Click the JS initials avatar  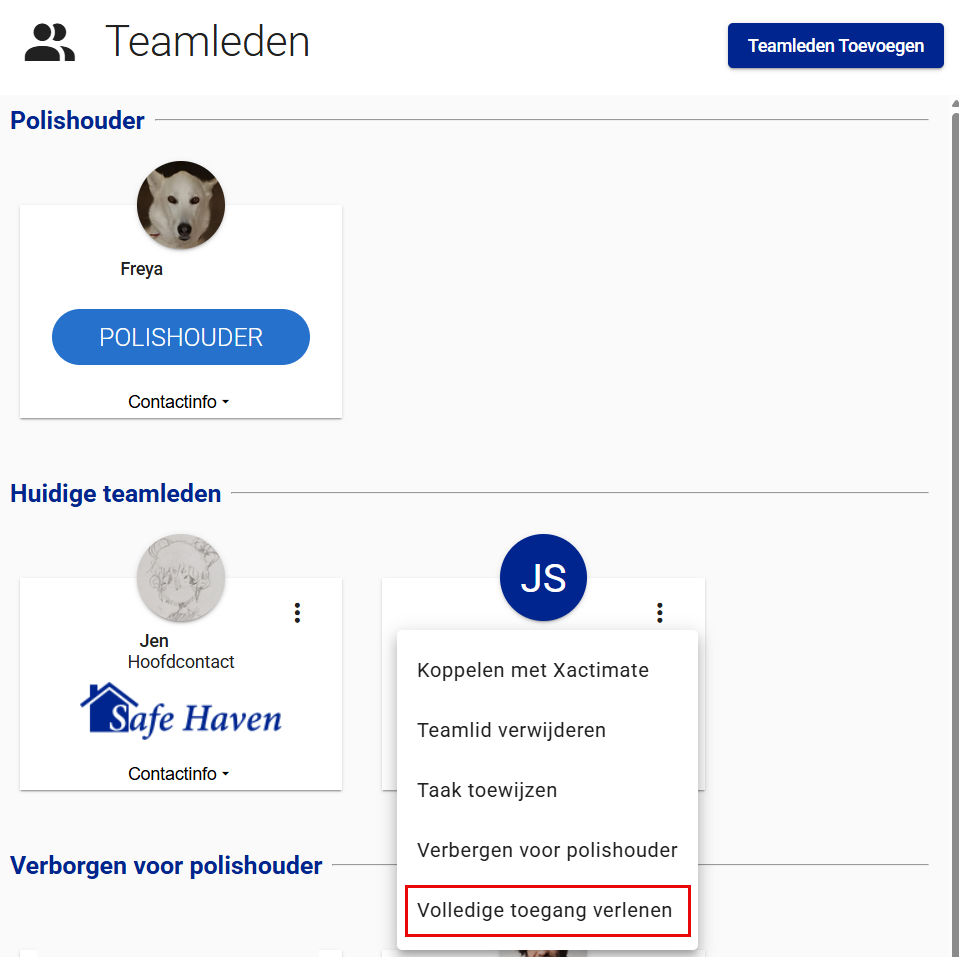[x=543, y=578]
